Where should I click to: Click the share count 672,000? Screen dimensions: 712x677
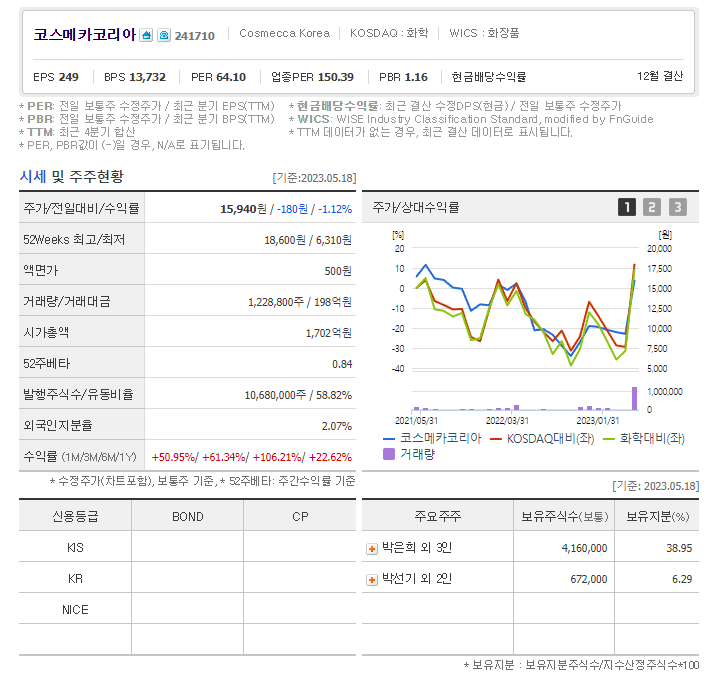coord(588,579)
